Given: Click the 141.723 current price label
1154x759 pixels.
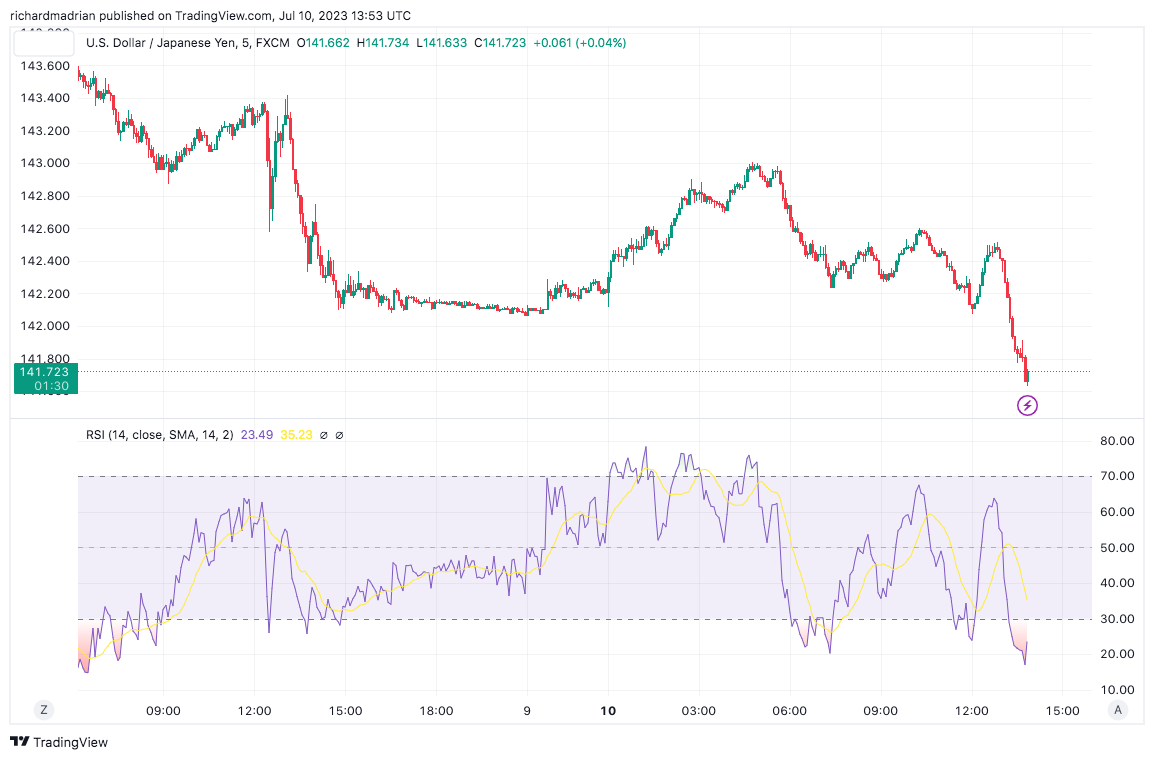Looking at the screenshot, I should click(x=45, y=378).
